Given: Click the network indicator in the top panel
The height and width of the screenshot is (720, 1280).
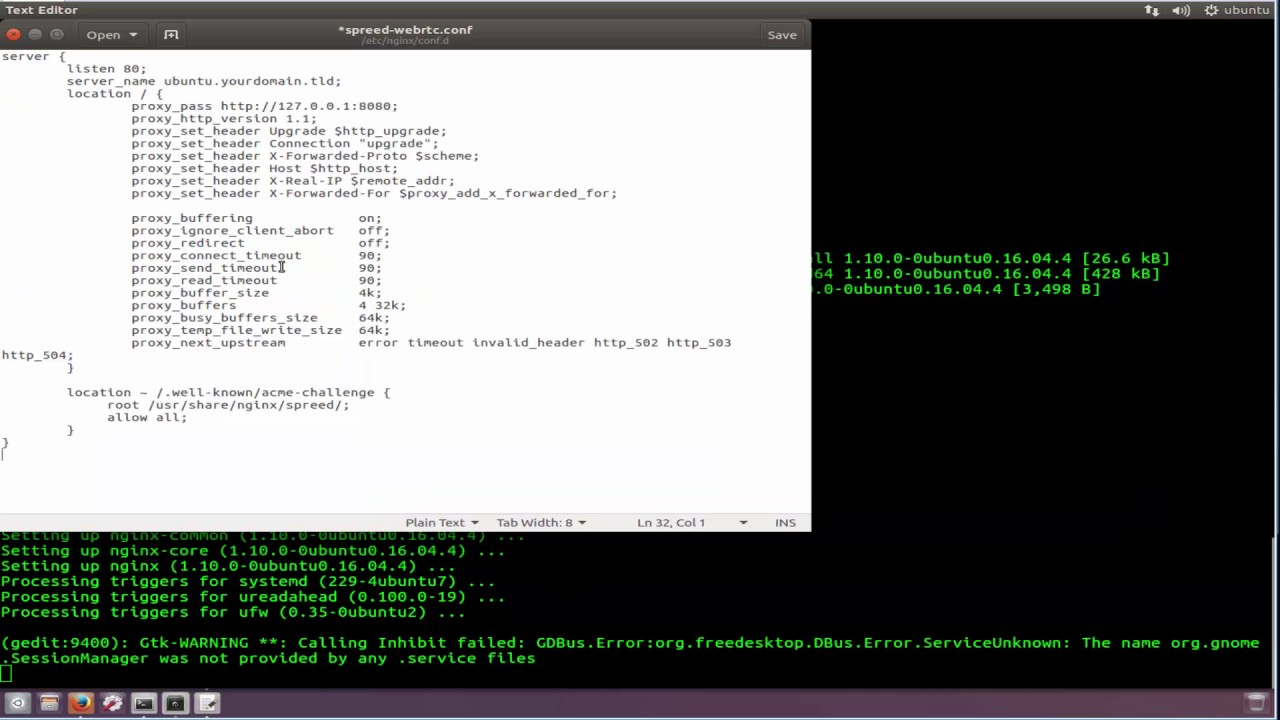Looking at the screenshot, I should coord(1152,10).
